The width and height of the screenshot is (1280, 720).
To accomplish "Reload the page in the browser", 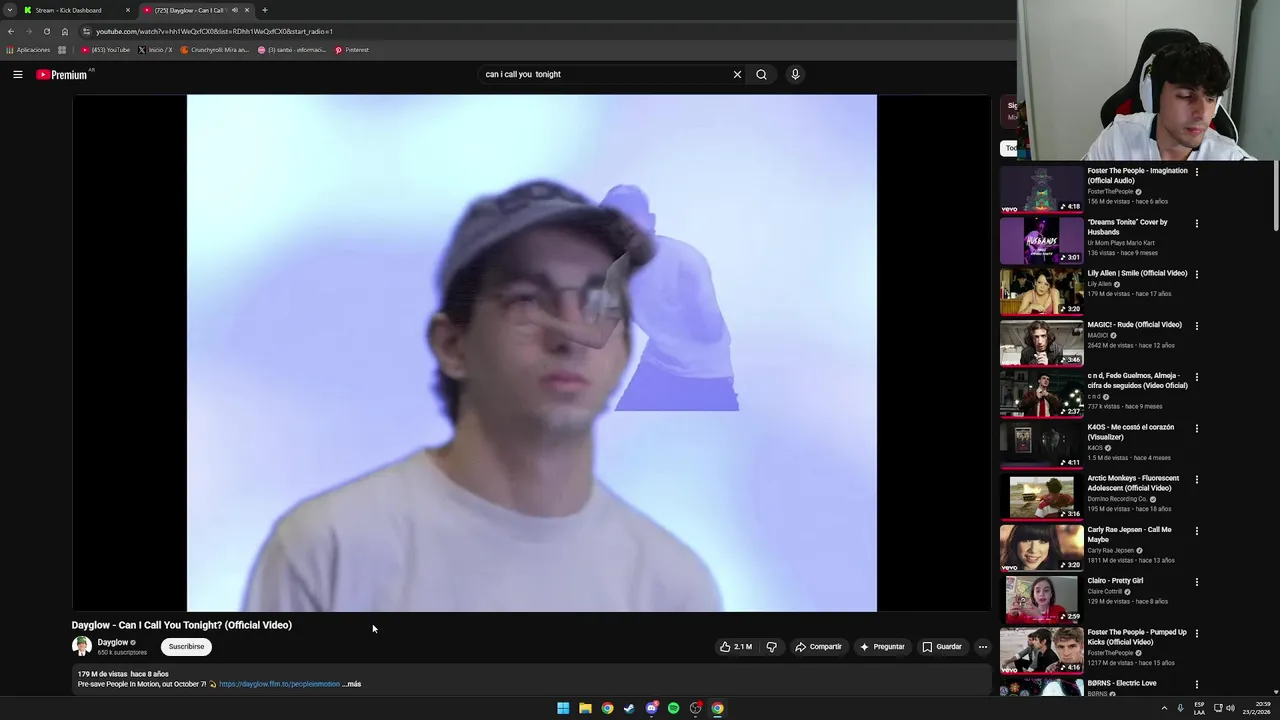I will [46, 31].
